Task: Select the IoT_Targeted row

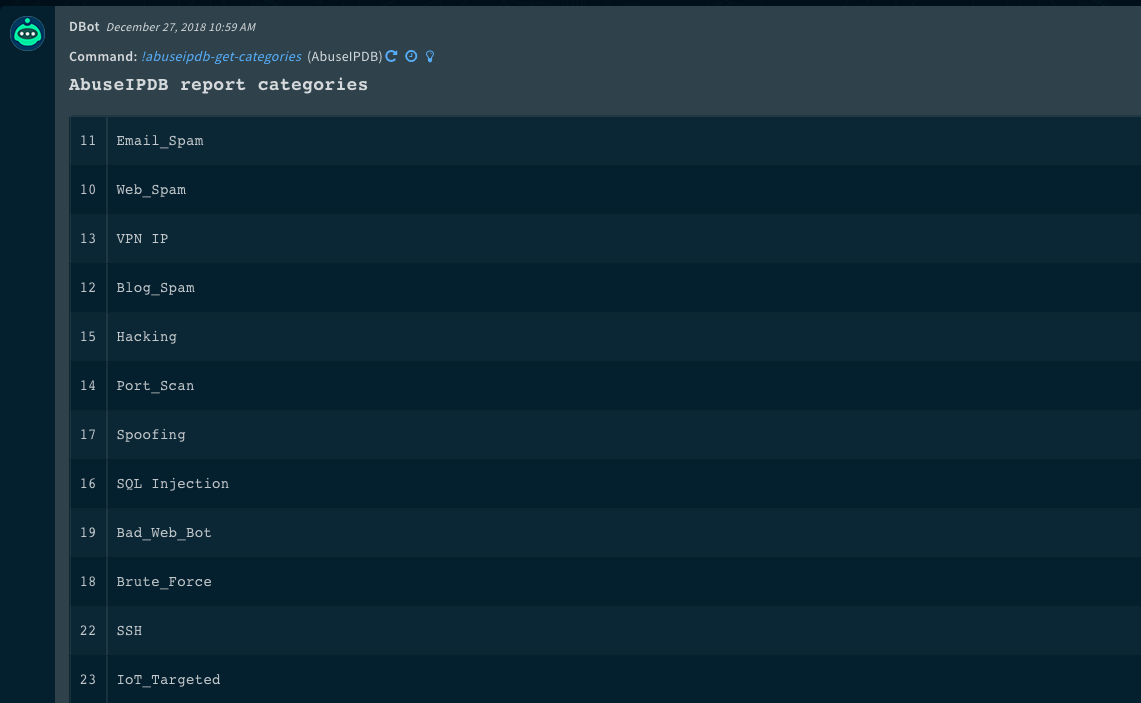Action: pyautogui.click(x=168, y=680)
